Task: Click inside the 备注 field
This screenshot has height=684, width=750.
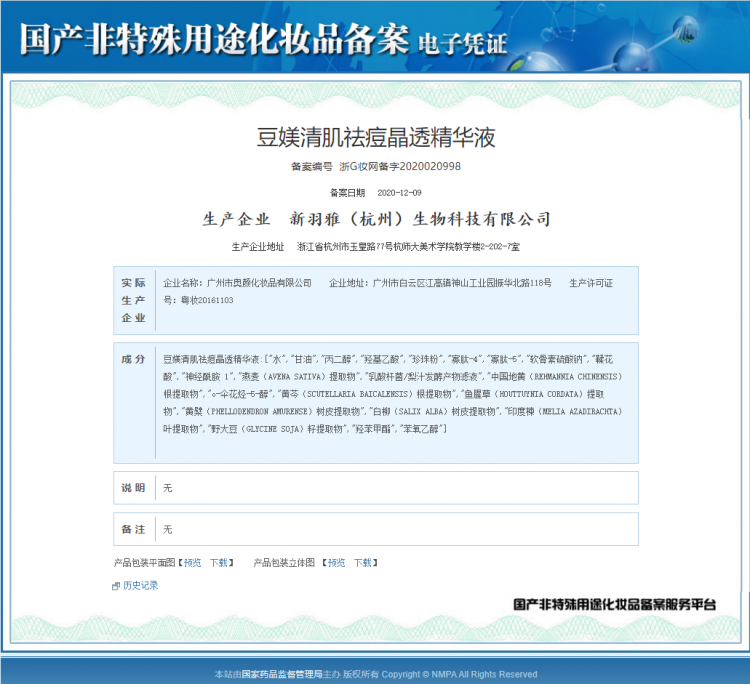Action: coord(400,529)
